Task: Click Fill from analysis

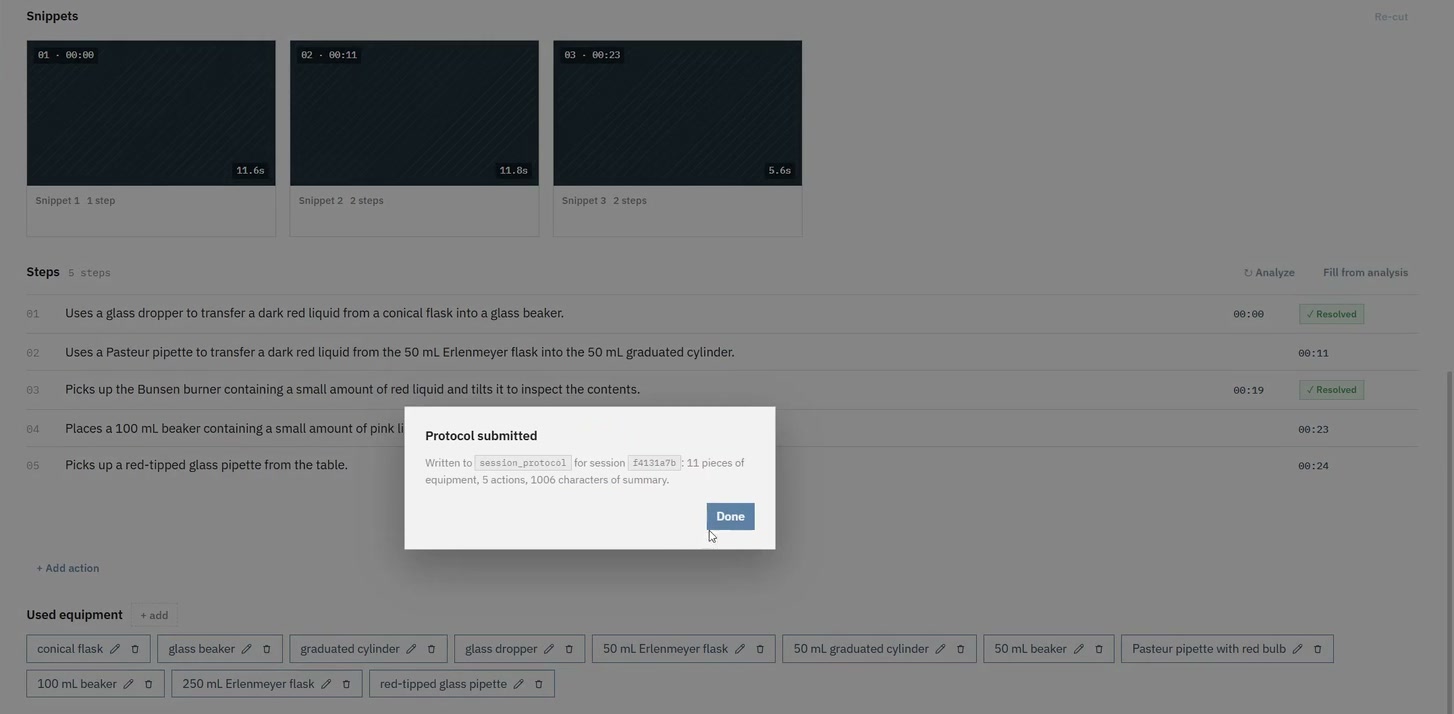Action: [1365, 272]
